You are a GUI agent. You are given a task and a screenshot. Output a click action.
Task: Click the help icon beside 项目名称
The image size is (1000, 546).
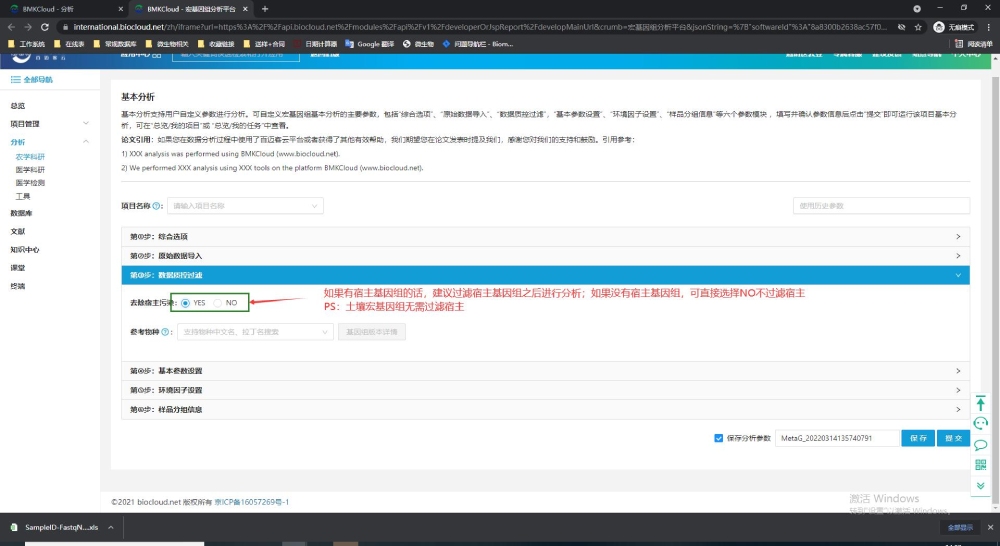pos(157,206)
